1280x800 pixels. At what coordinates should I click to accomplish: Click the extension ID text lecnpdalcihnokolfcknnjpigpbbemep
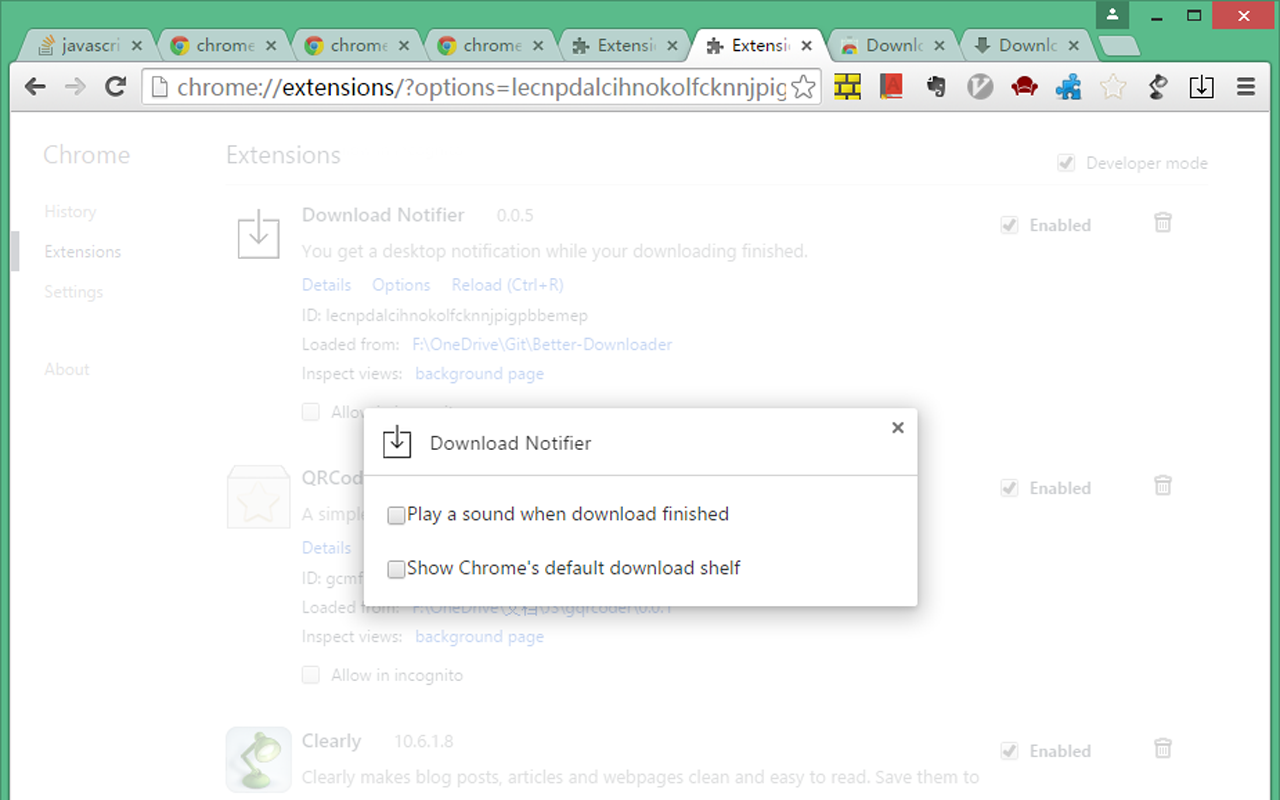pyautogui.click(x=457, y=315)
